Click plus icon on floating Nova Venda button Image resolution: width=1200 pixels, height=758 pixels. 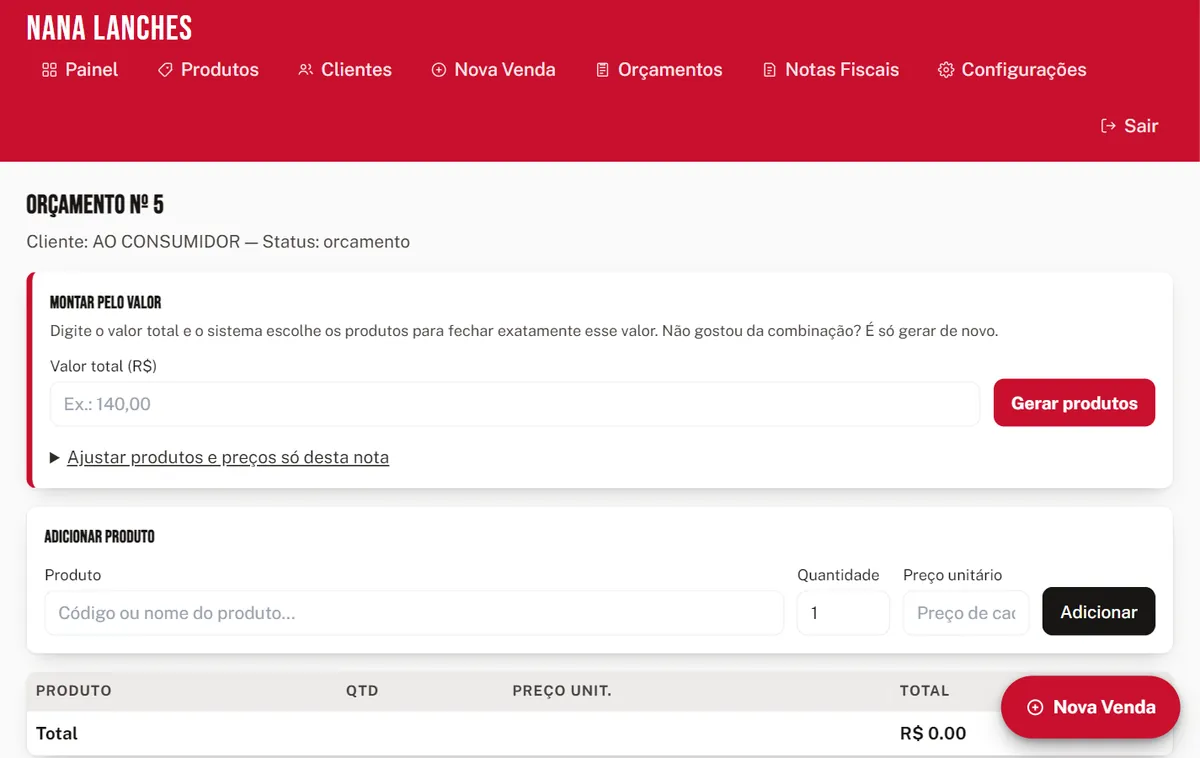tap(1035, 707)
